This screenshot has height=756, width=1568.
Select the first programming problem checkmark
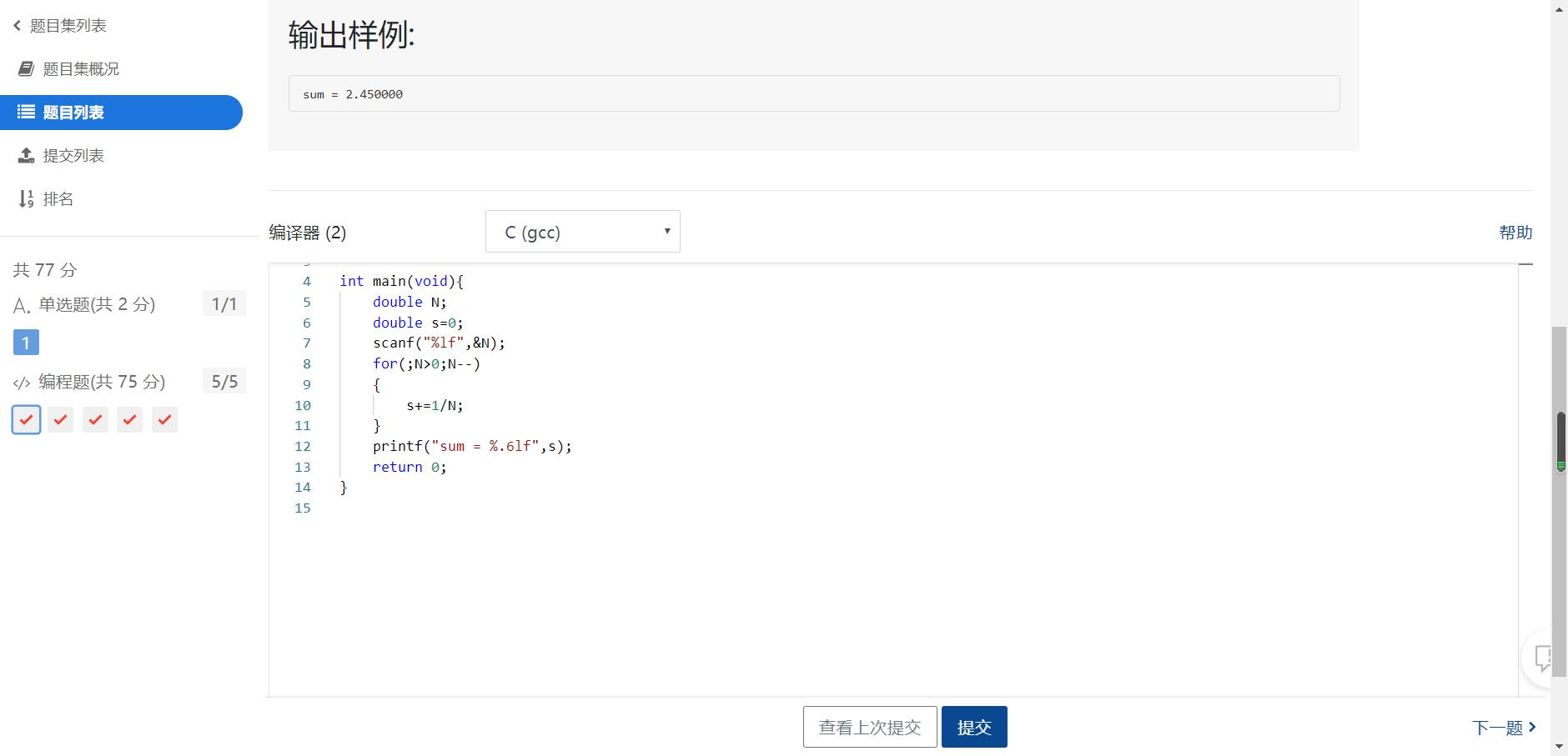27,420
